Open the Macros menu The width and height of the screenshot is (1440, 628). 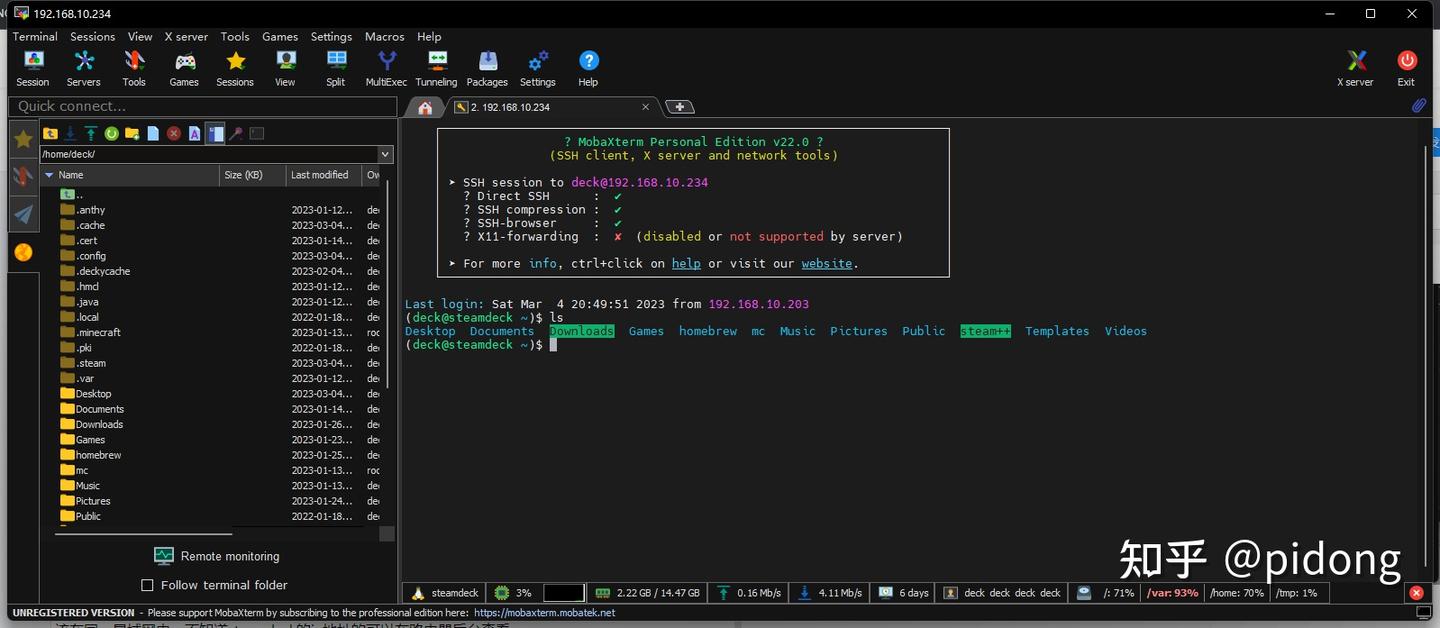click(384, 36)
